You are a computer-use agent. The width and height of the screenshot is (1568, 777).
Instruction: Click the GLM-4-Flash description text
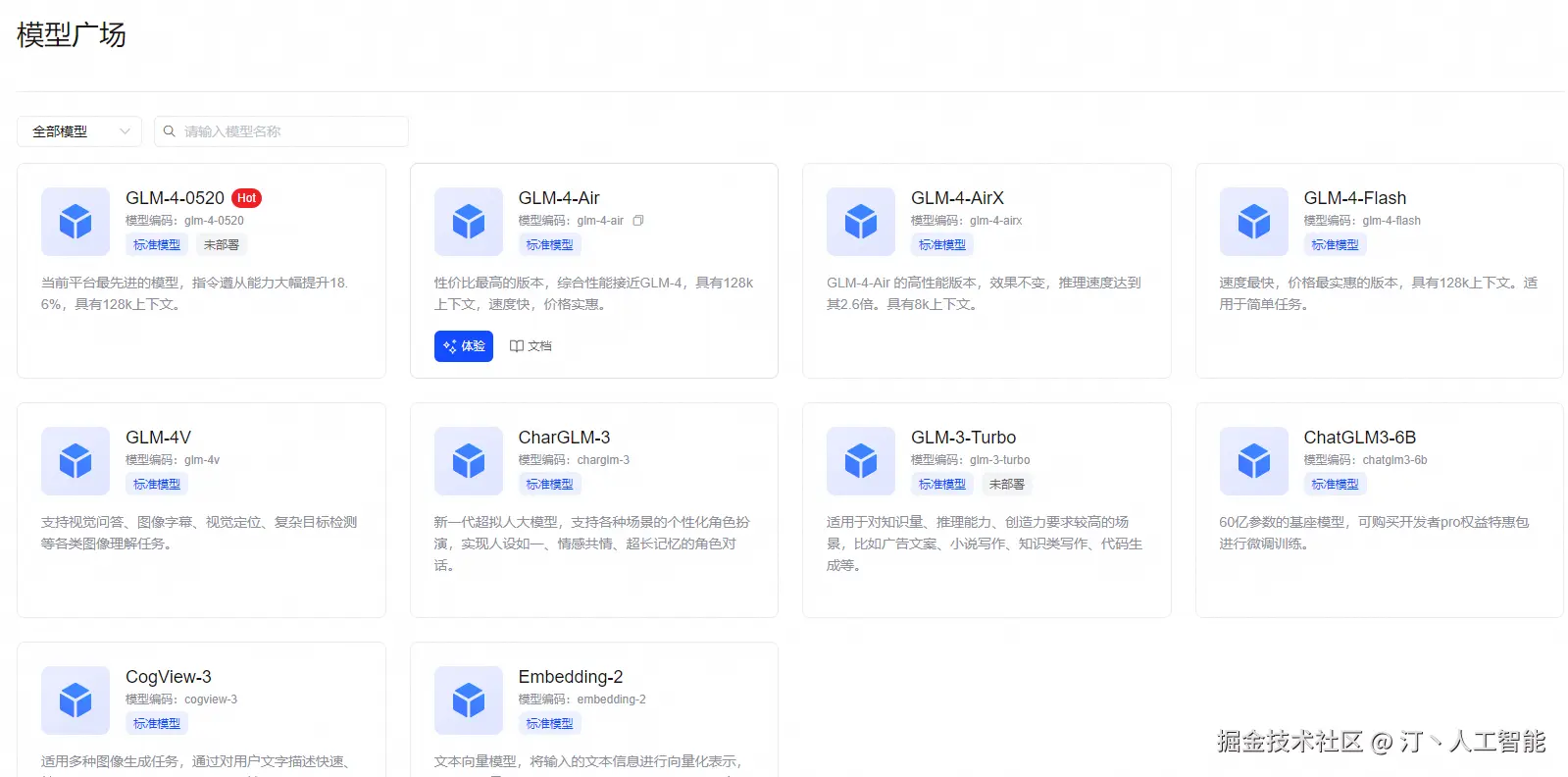click(x=1379, y=293)
